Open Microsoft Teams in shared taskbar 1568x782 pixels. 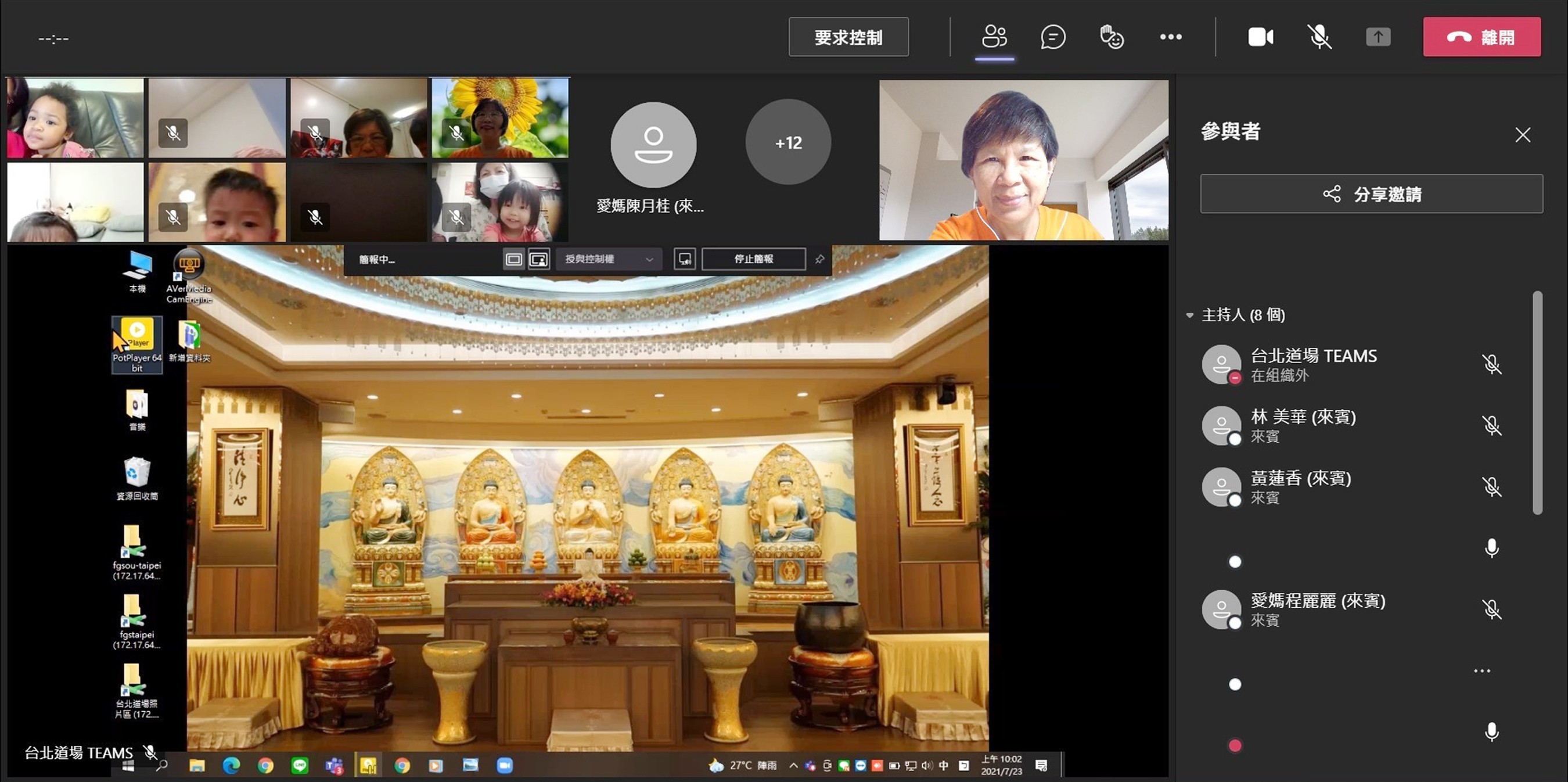333,766
